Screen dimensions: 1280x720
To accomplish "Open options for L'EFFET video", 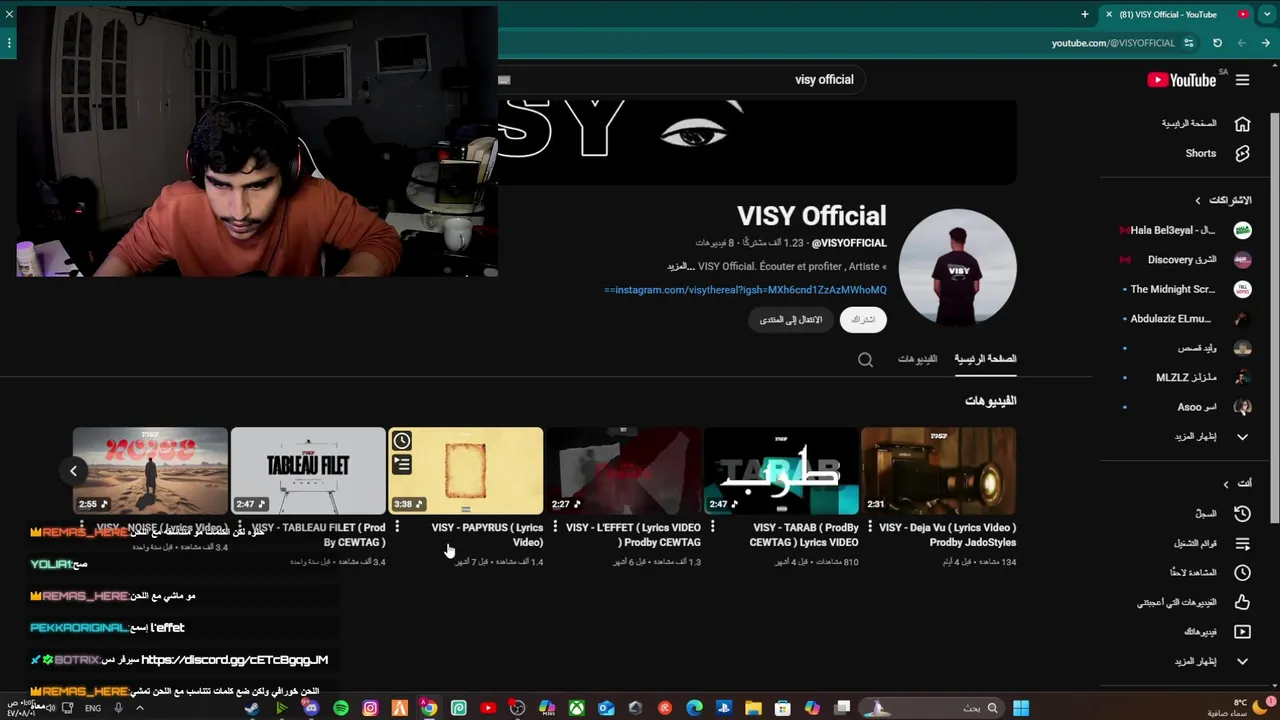I will (554, 526).
